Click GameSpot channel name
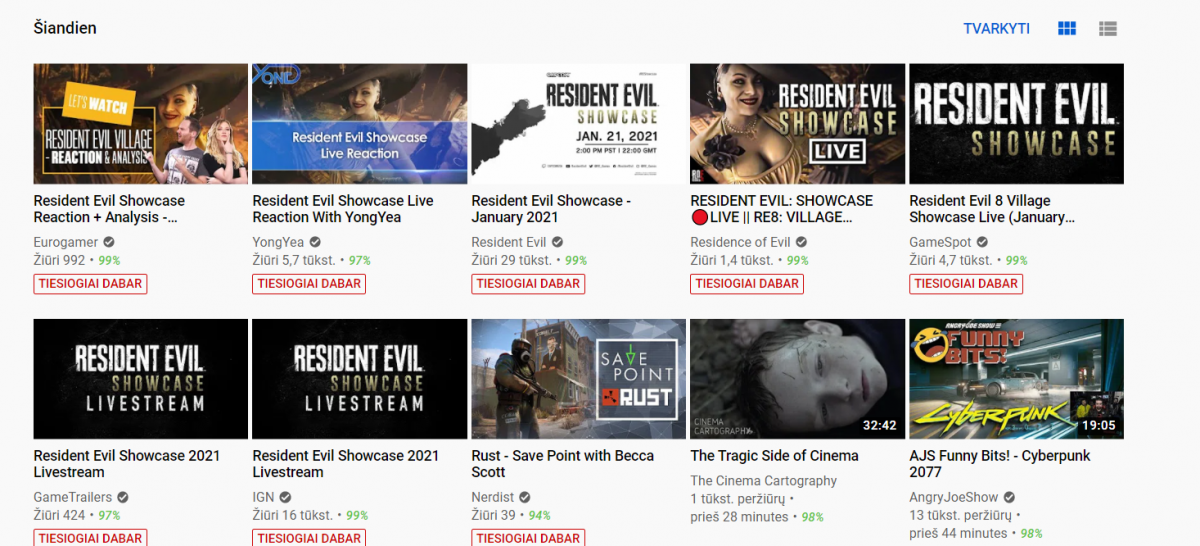 (940, 242)
